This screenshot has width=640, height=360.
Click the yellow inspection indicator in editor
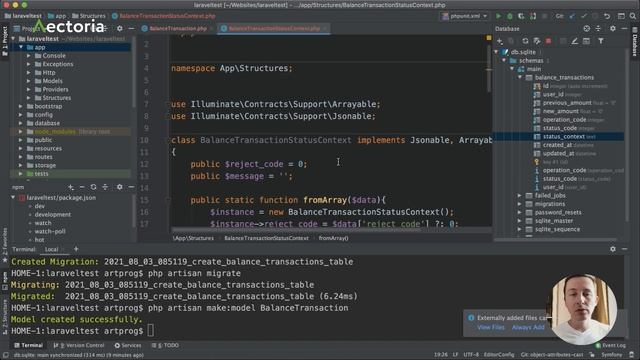pos(489,38)
